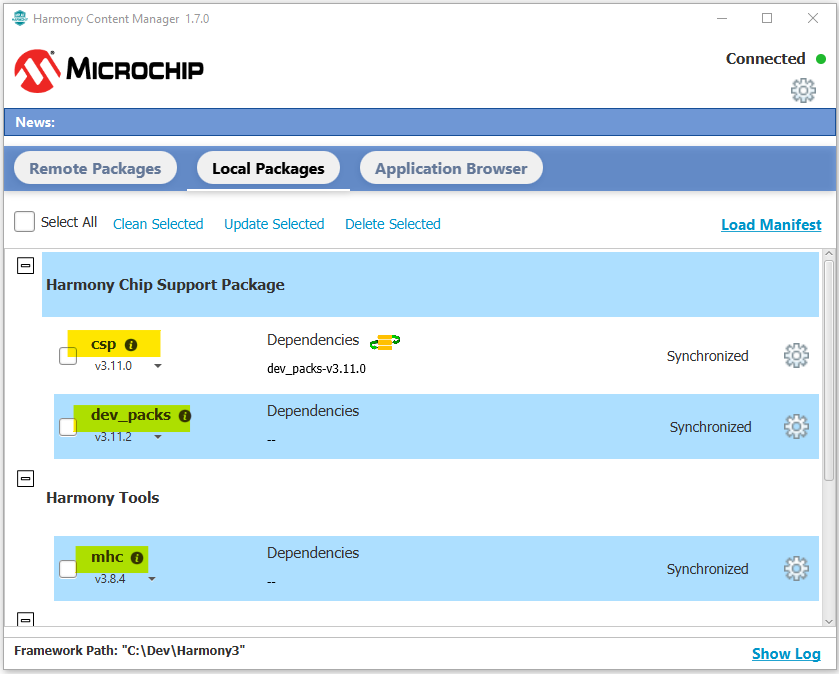Click the mhc row Synchronized status
The height and width of the screenshot is (674, 839).
point(707,569)
